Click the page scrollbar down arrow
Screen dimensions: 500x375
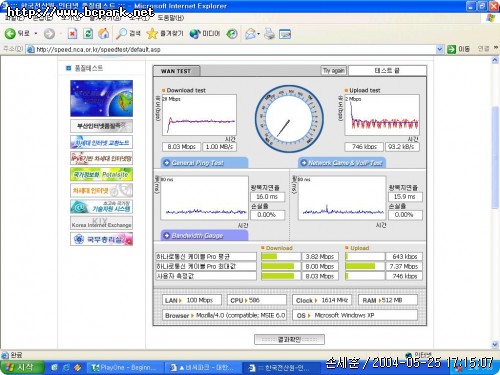click(495, 344)
